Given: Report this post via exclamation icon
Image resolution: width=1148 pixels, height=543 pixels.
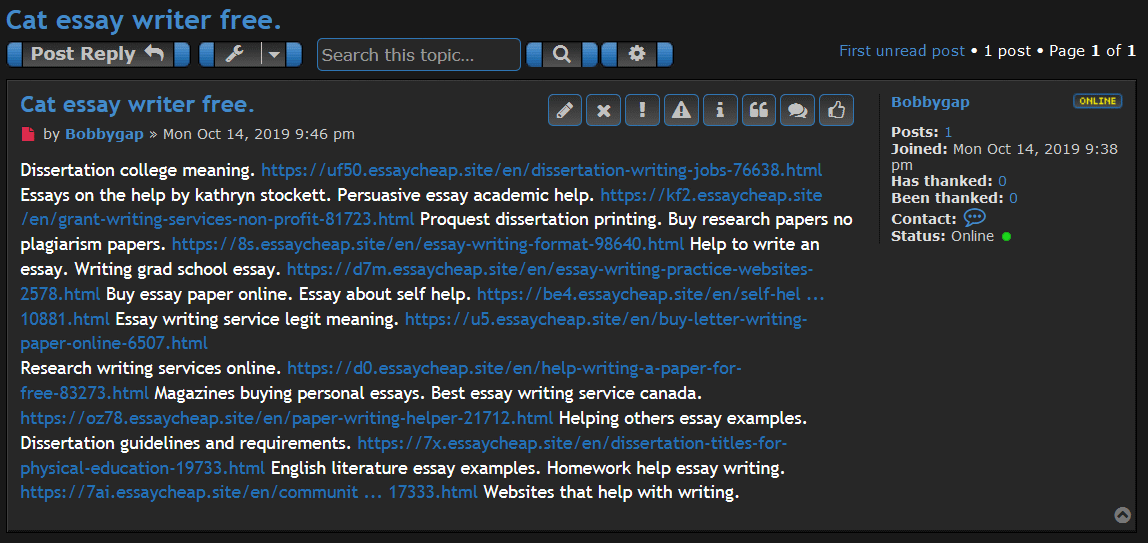Looking at the screenshot, I should [642, 111].
